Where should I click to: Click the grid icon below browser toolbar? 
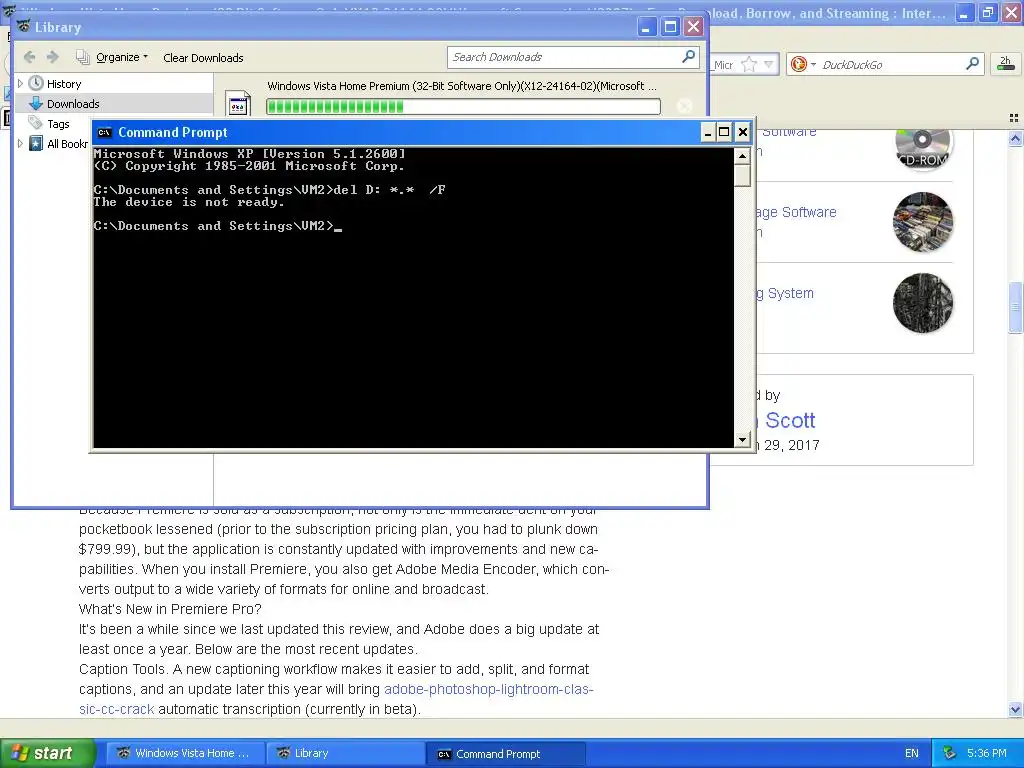point(1014,118)
